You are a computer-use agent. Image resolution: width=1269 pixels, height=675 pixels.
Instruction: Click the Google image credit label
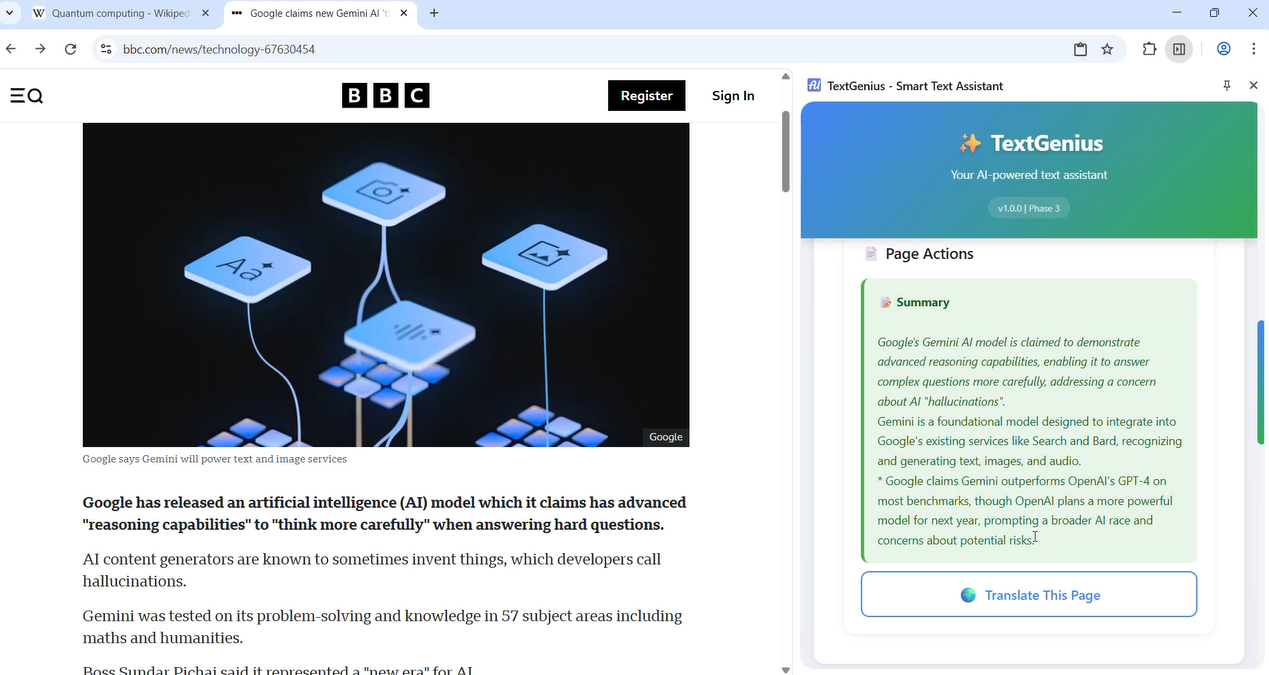click(665, 437)
